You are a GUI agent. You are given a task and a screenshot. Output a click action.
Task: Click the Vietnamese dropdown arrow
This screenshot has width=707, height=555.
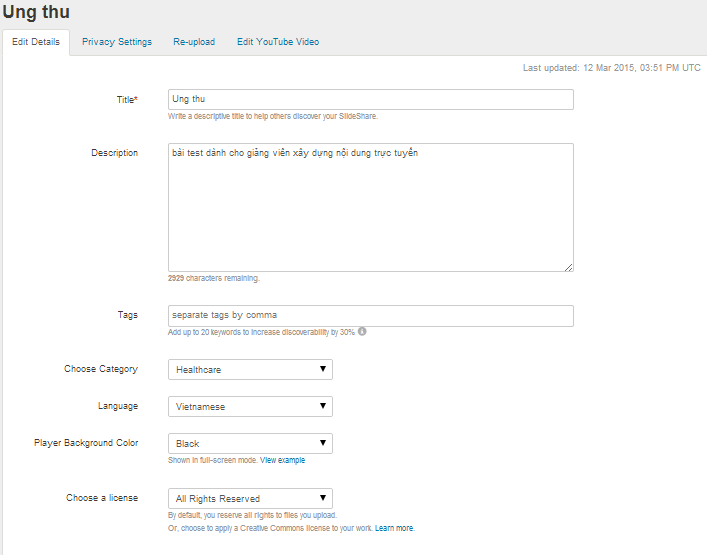[323, 406]
